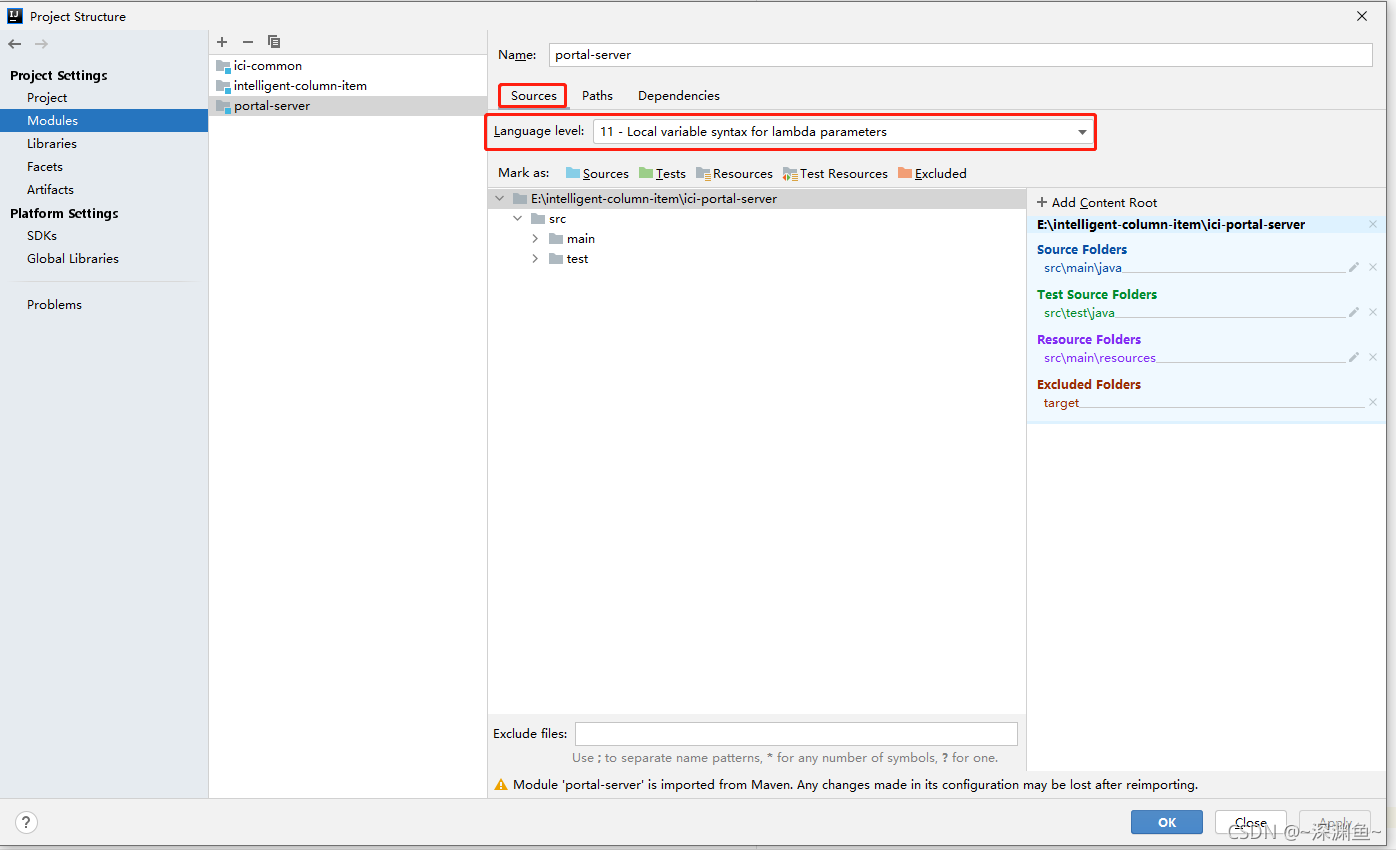Remove target from excluded folders
1396x850 pixels.
point(1373,402)
